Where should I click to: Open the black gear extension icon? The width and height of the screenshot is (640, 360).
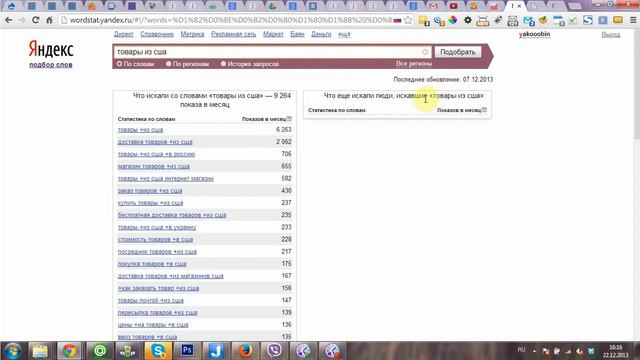(x=468, y=20)
